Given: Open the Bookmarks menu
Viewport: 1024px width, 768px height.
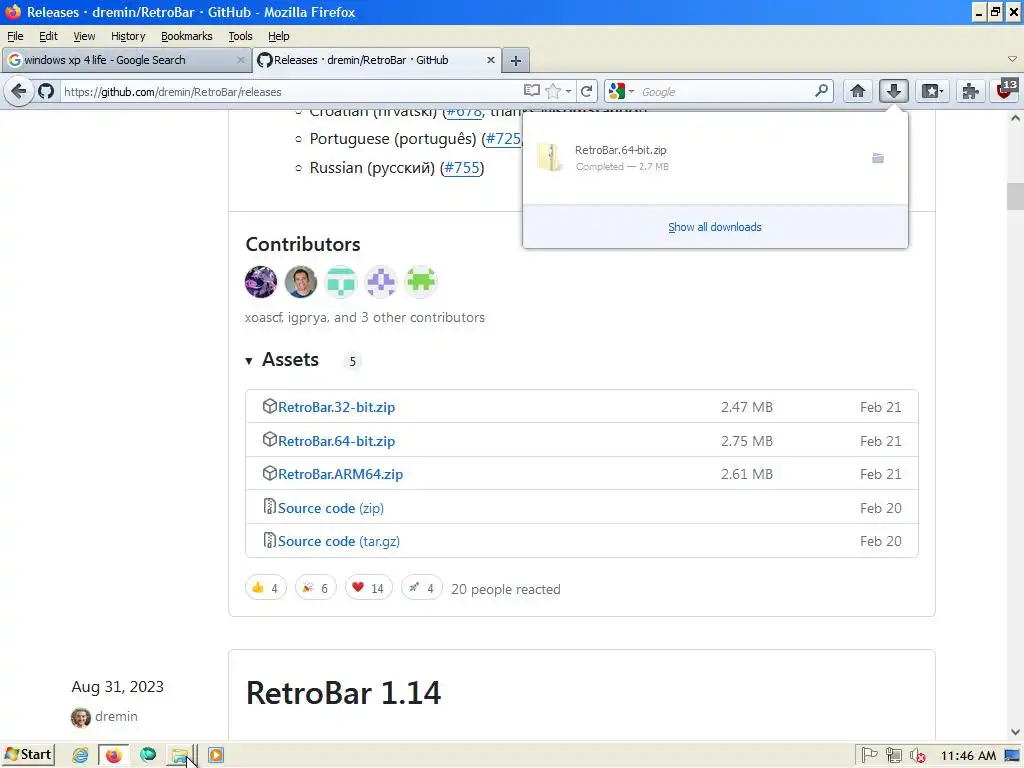Looking at the screenshot, I should [187, 36].
